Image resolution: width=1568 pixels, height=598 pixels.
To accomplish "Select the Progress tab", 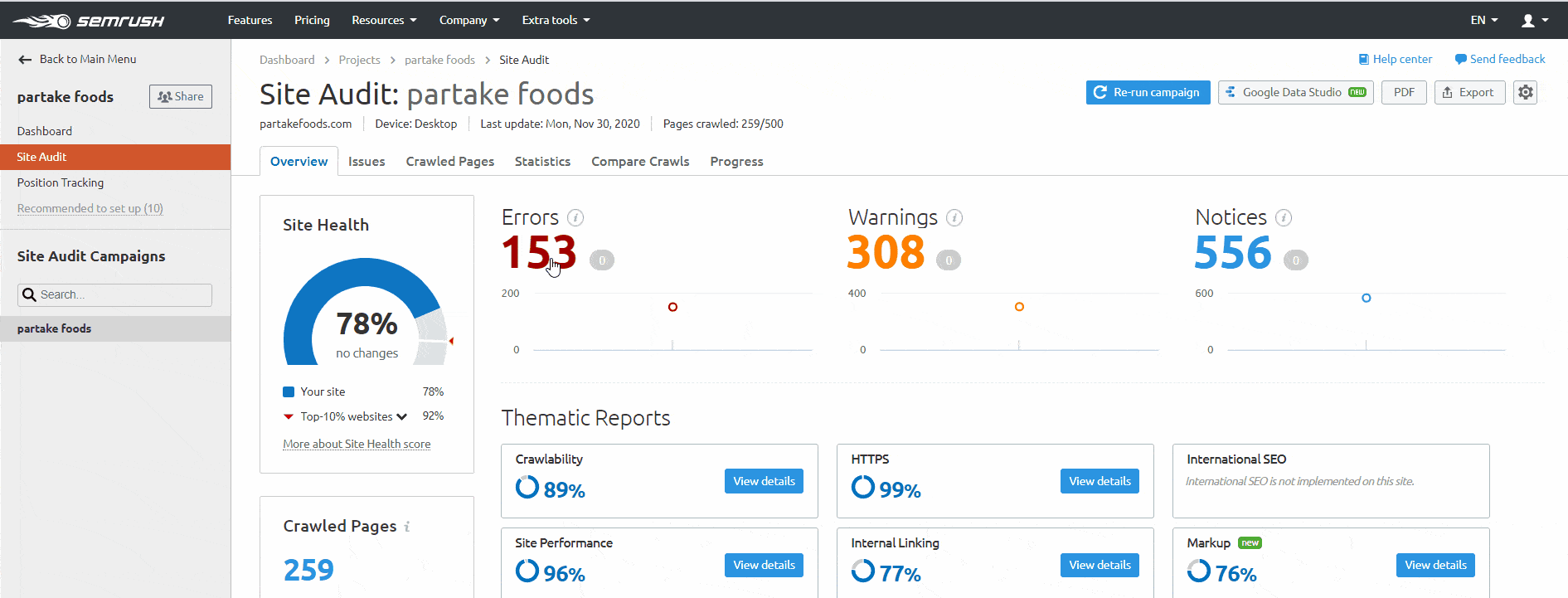I will tap(736, 161).
